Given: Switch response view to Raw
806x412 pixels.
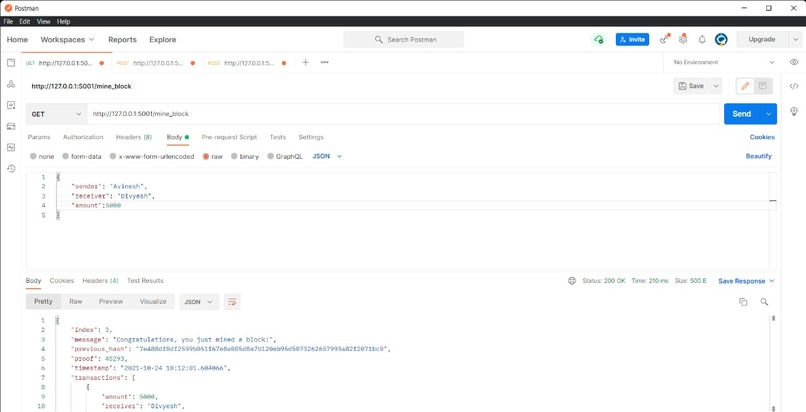Looking at the screenshot, I should (x=76, y=302).
